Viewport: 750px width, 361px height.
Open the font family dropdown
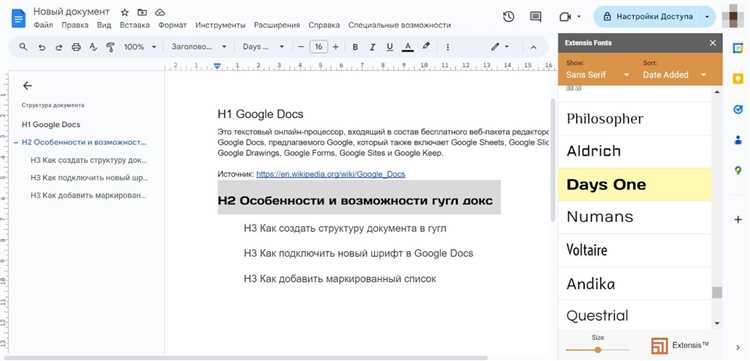[x=263, y=47]
